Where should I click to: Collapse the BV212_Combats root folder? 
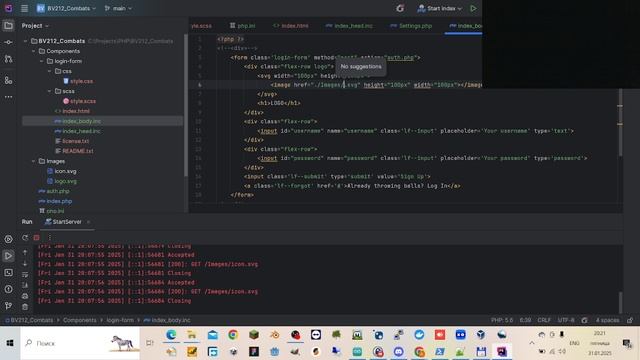point(26,41)
